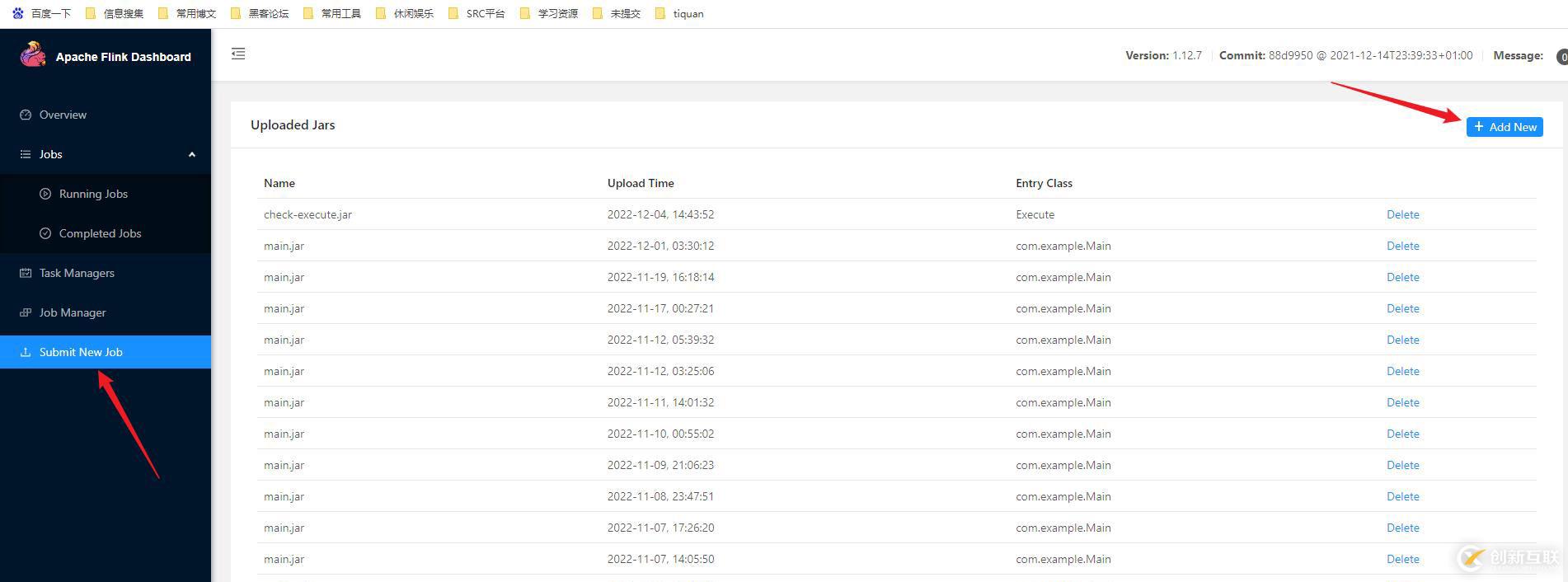Delete main.jar uploaded 2022-11-09, 21:06:23
The height and width of the screenshot is (582, 1568).
1403,465
